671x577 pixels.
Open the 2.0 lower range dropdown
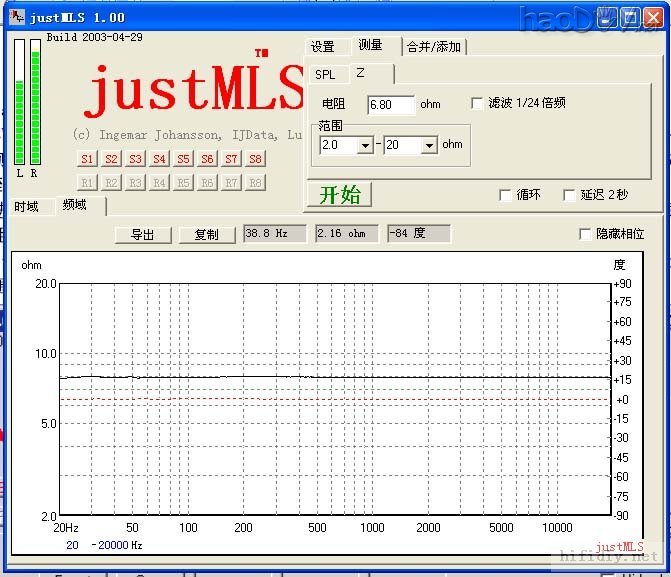pyautogui.click(x=365, y=145)
